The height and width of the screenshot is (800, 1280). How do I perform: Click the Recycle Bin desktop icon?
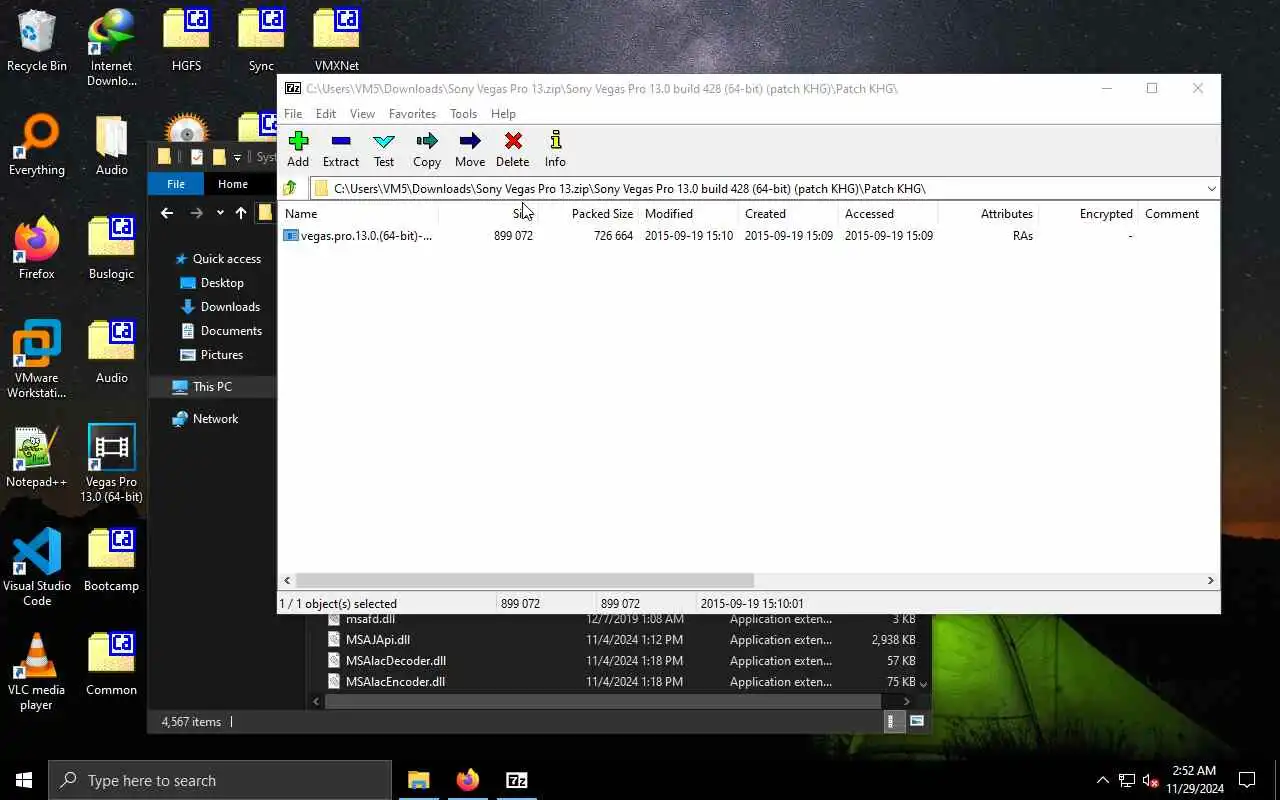click(x=37, y=42)
